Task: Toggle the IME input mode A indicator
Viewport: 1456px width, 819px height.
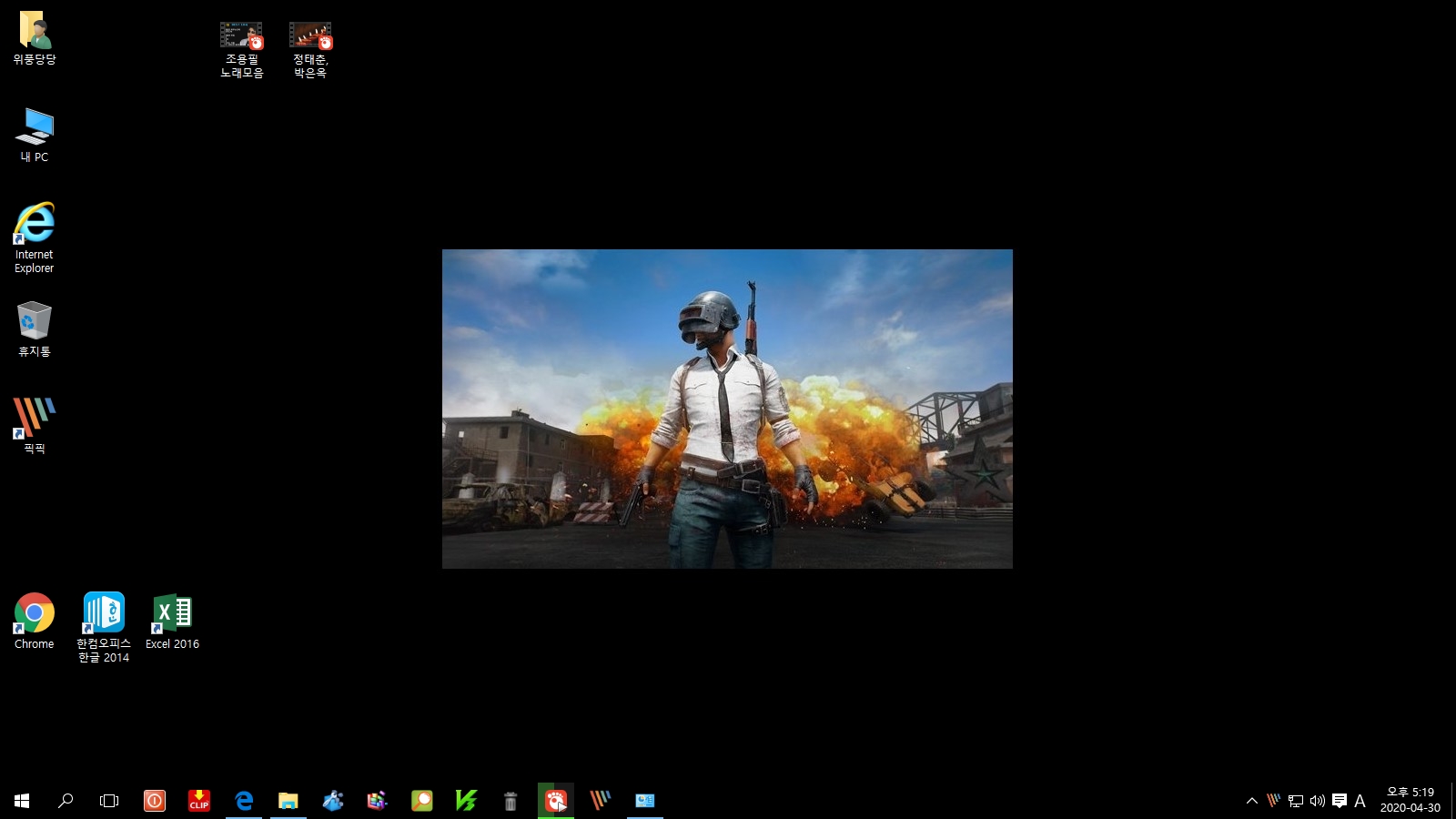Action: 1360,801
